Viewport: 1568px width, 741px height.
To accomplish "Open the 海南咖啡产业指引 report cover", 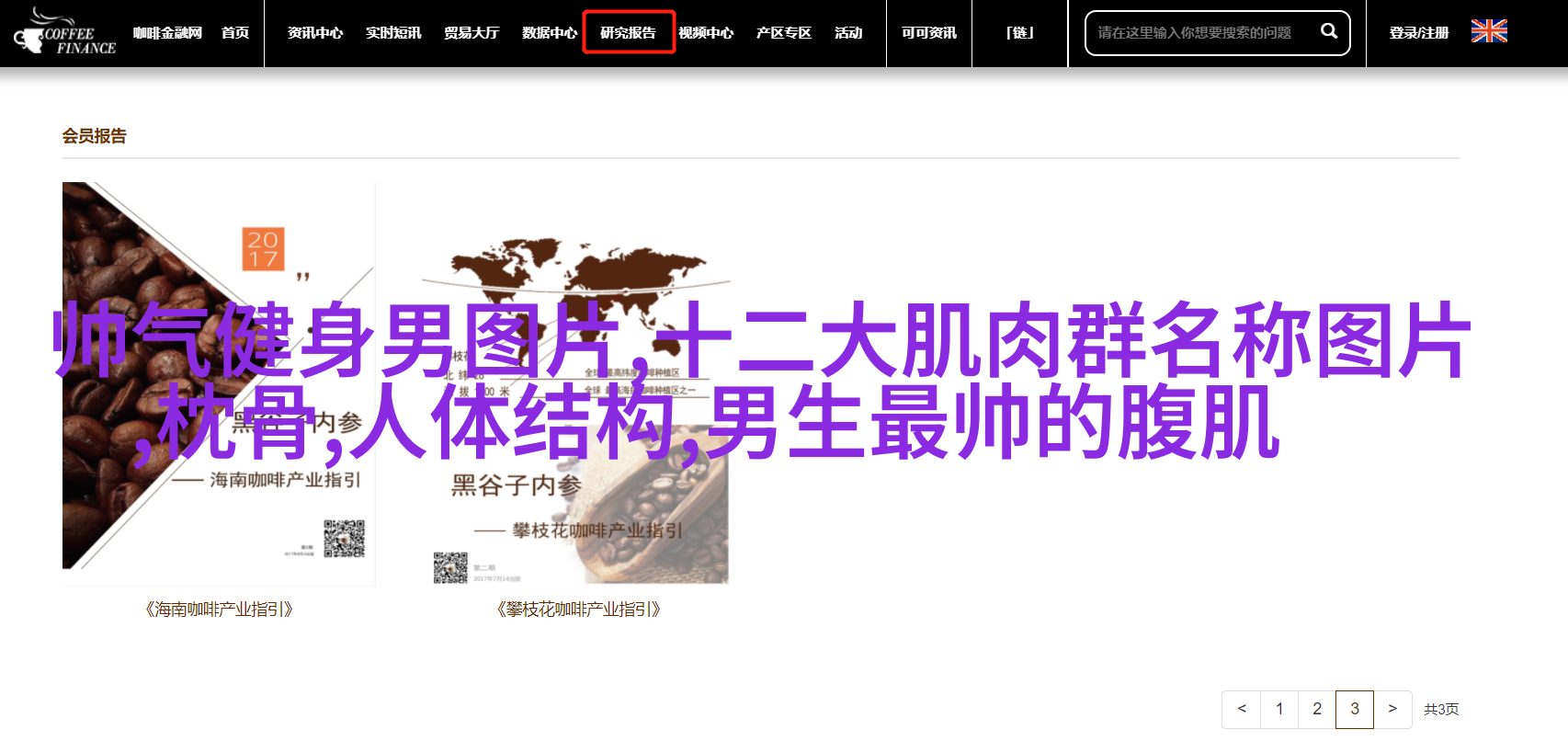I will point(219,382).
